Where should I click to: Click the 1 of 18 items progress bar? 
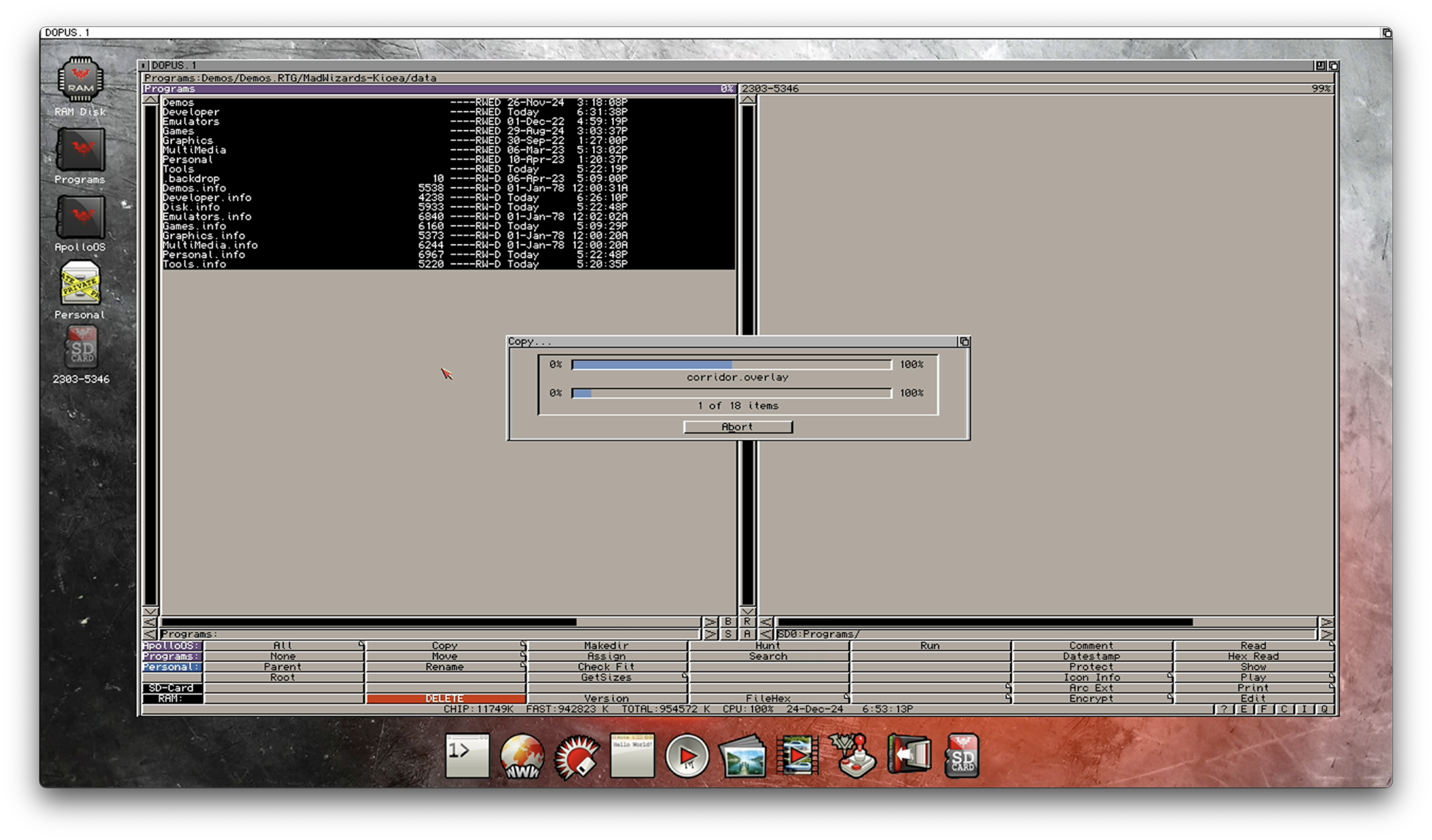coord(732,393)
